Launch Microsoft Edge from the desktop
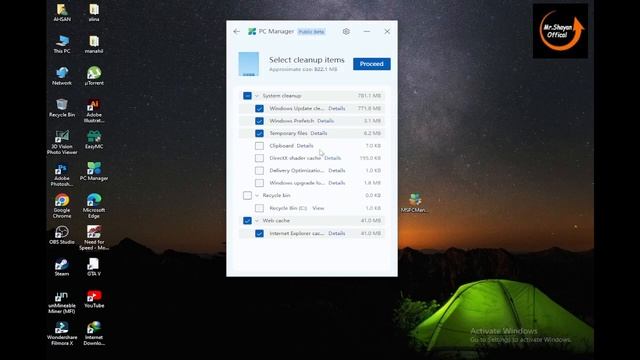 [94, 206]
